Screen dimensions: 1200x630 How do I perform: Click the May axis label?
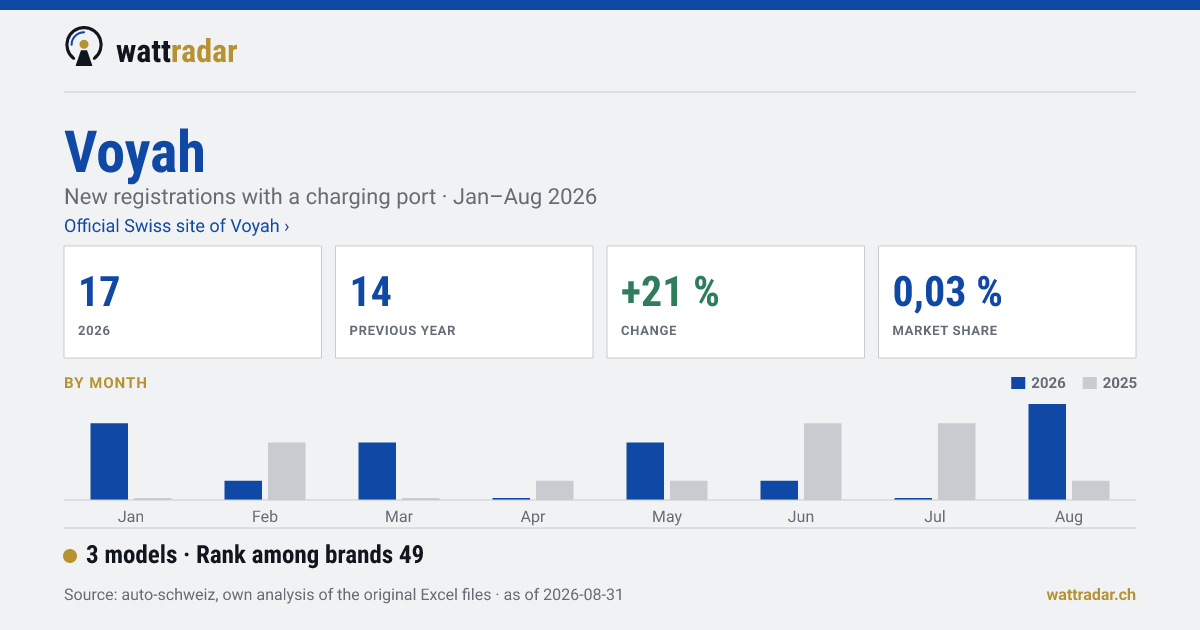(667, 517)
